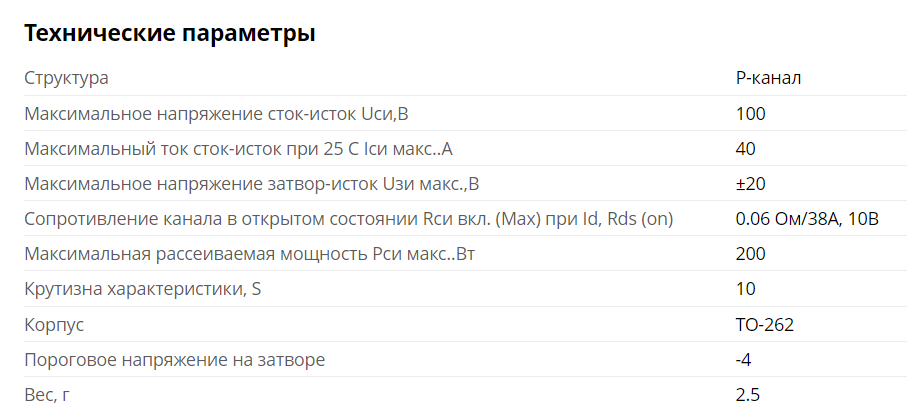The height and width of the screenshot is (416, 907).
Task: Select the Корпус row label
Action: 54,325
